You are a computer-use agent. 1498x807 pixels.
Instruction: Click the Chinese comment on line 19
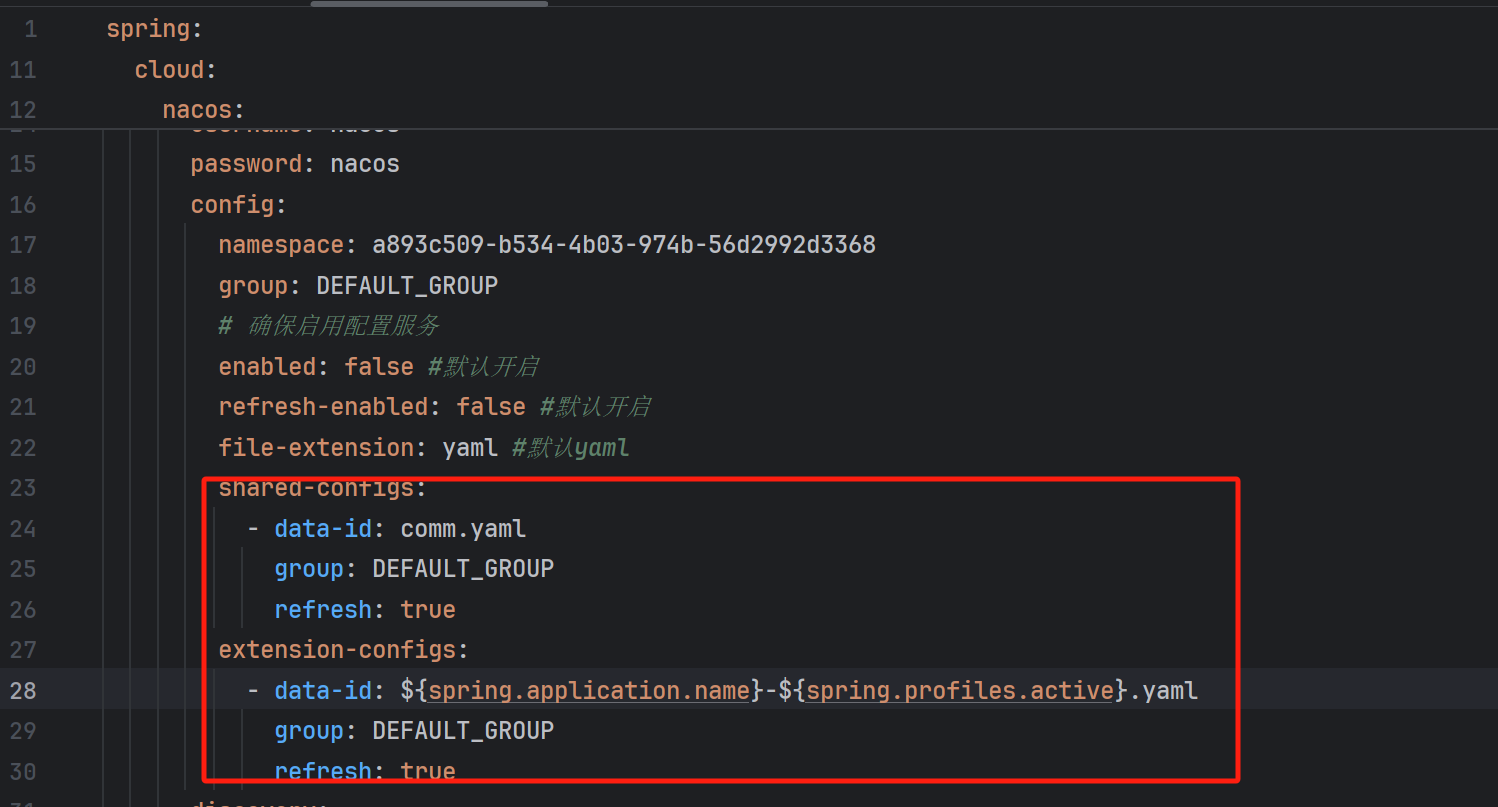330,325
